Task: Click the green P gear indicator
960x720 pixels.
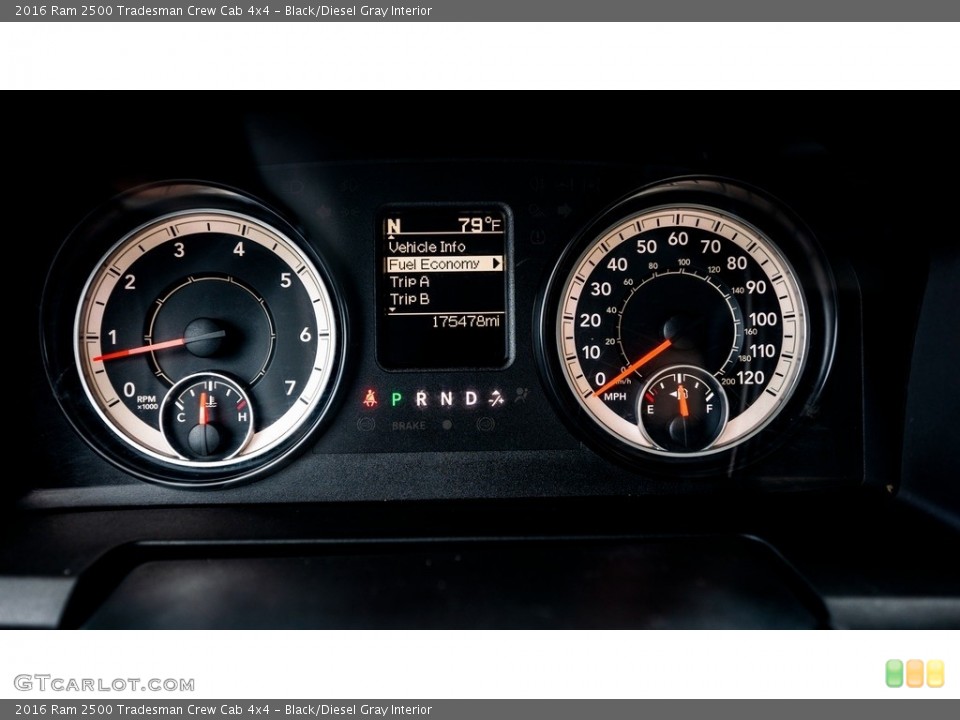Action: coord(396,399)
